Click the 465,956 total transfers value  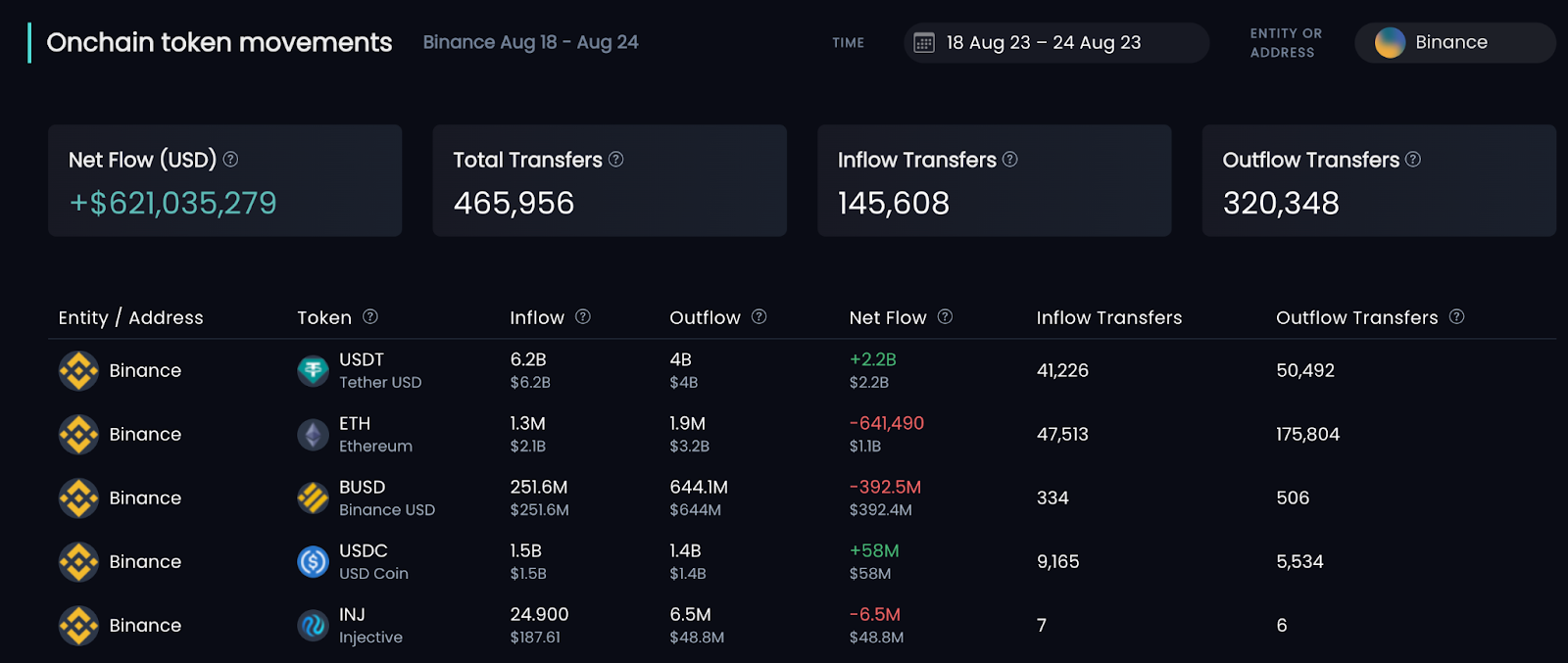tap(514, 203)
